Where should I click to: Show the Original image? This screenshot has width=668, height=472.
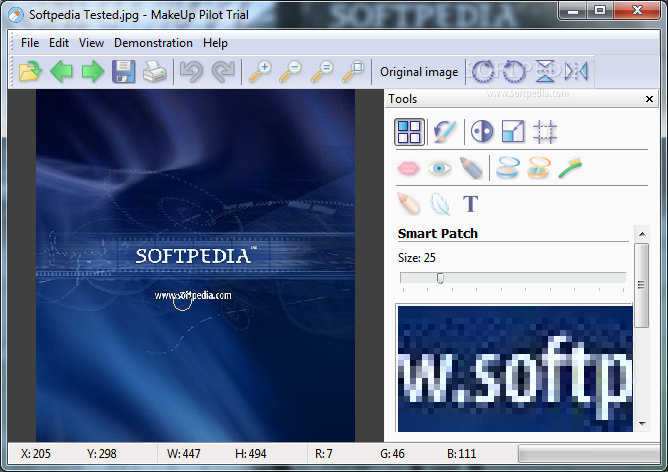[x=419, y=72]
